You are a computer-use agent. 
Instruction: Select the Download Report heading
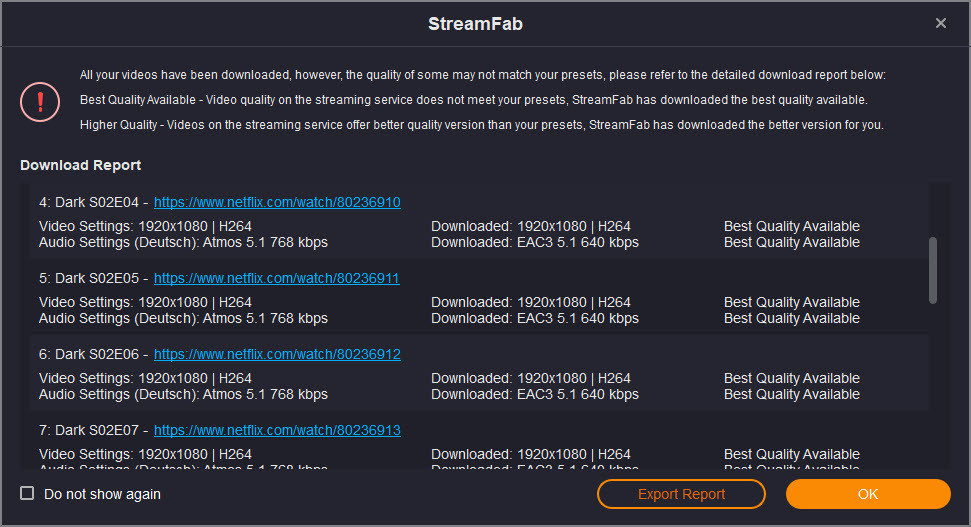point(81,165)
